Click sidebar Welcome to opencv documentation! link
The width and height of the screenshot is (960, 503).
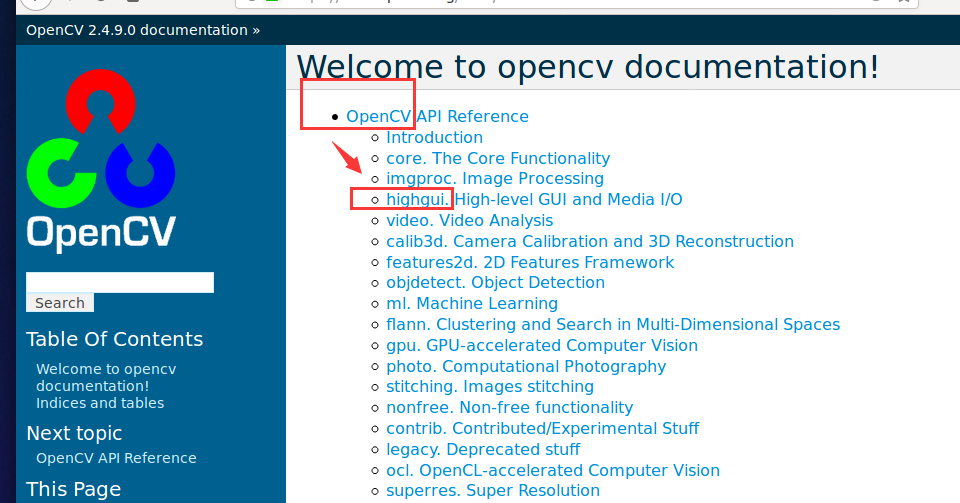pos(106,378)
